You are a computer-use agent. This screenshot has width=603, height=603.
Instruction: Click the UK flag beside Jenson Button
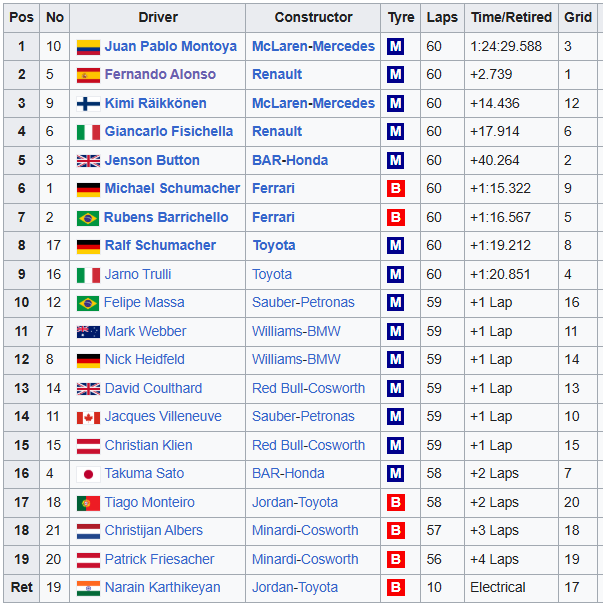[88, 161]
